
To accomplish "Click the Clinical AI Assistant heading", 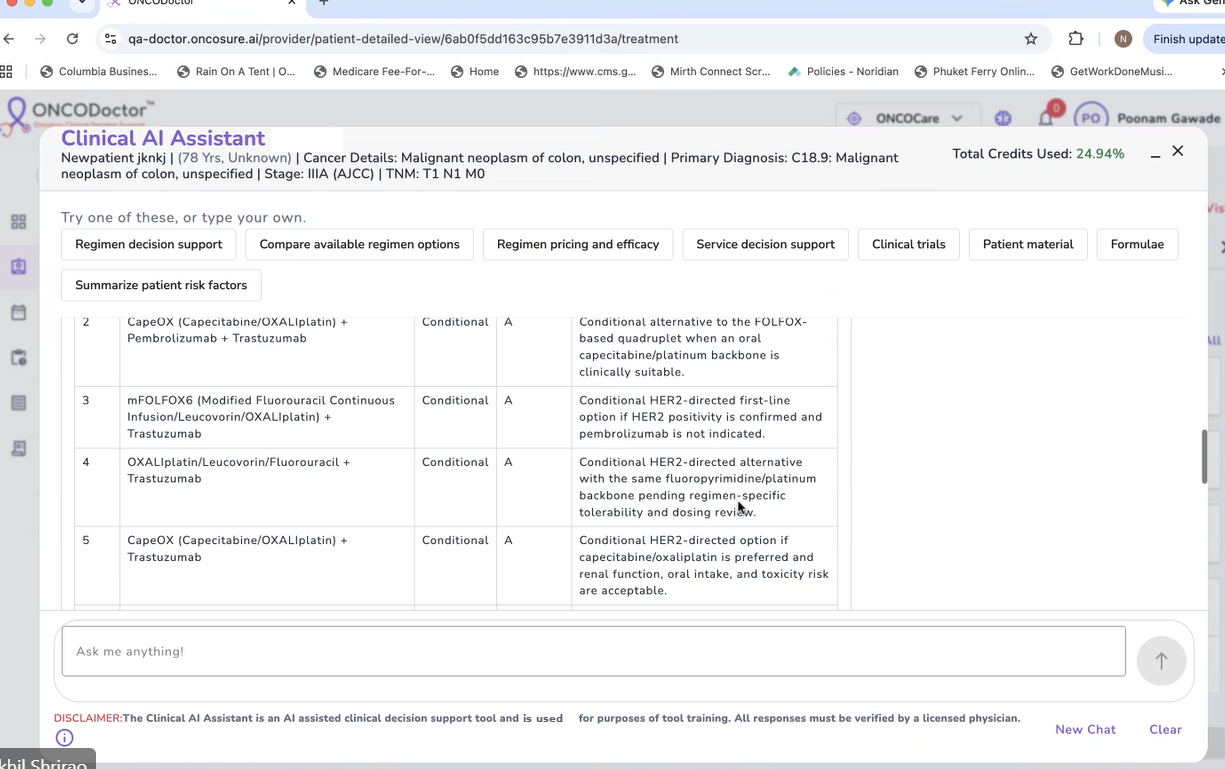I will tap(163, 138).
